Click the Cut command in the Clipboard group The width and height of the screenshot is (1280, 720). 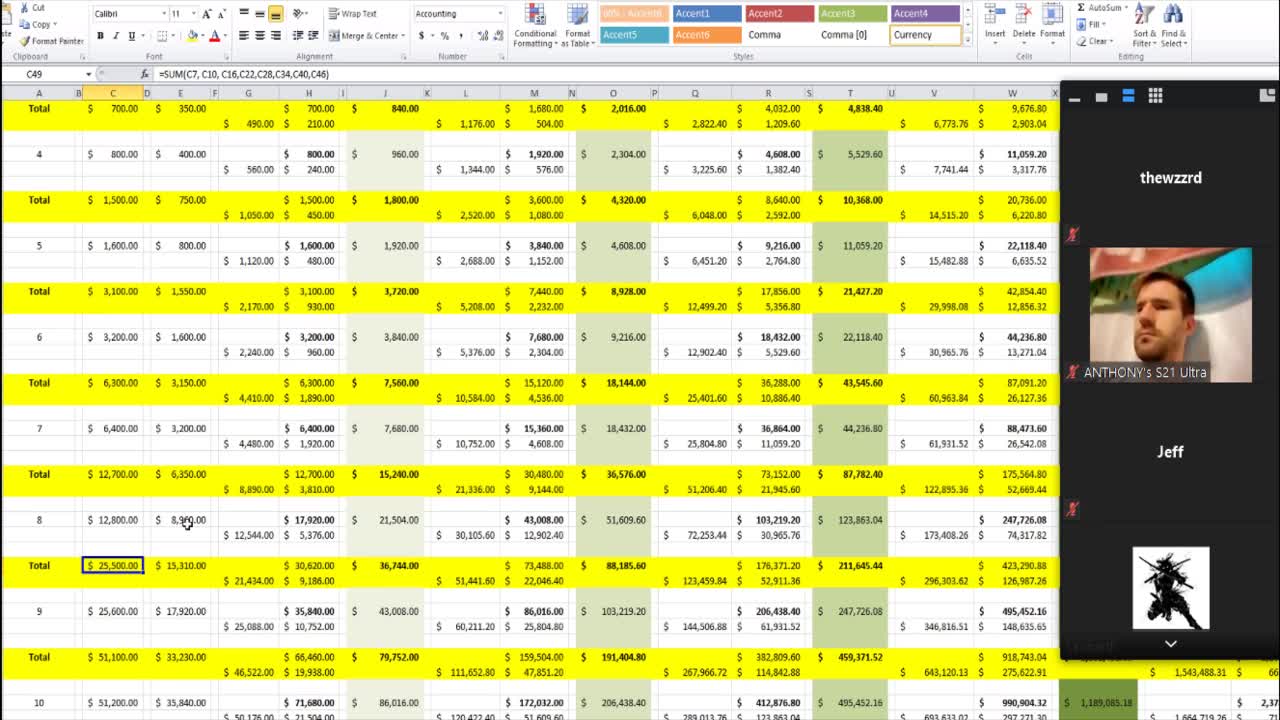(x=32, y=8)
